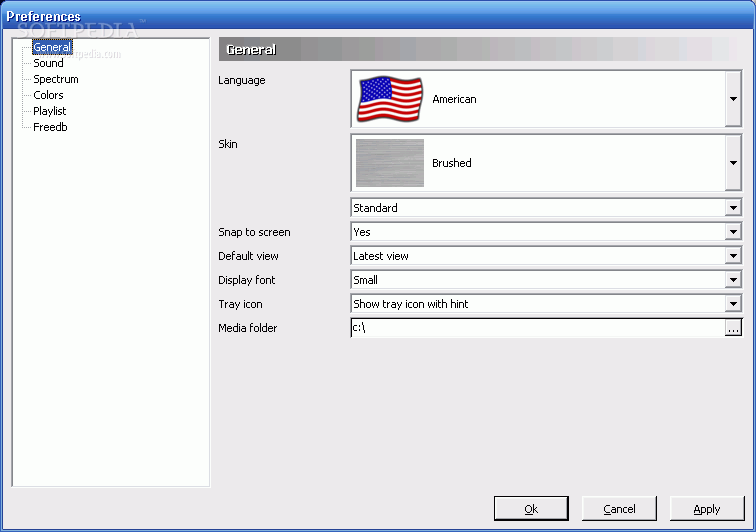Open the Tray icon dropdown
The height and width of the screenshot is (532, 756).
pyautogui.click(x=546, y=304)
